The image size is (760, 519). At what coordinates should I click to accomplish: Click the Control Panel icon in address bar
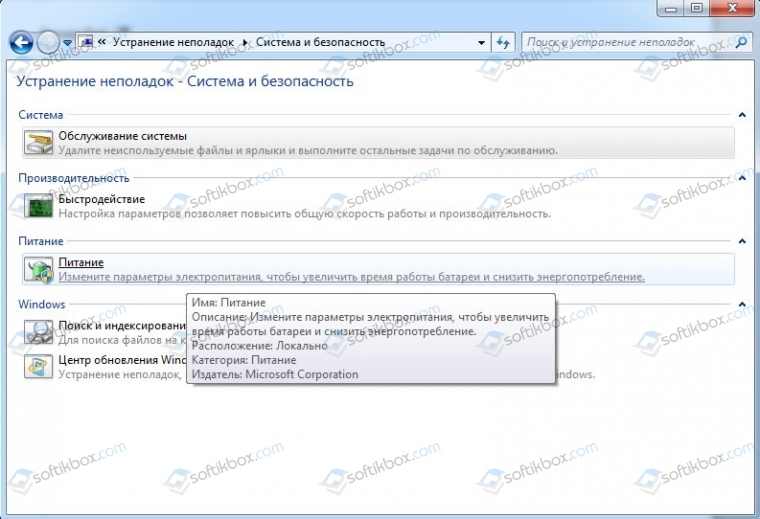coord(86,42)
